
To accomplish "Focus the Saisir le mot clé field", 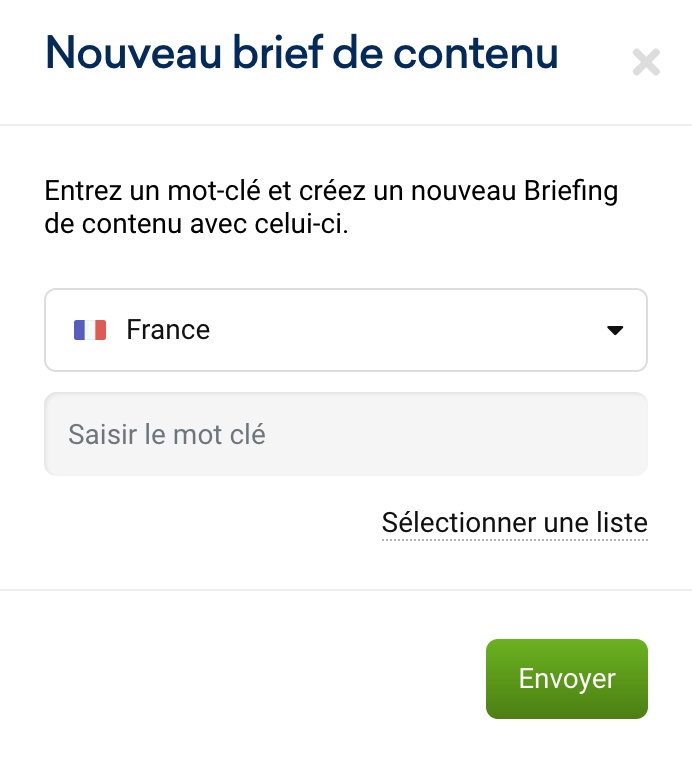I will (346, 434).
